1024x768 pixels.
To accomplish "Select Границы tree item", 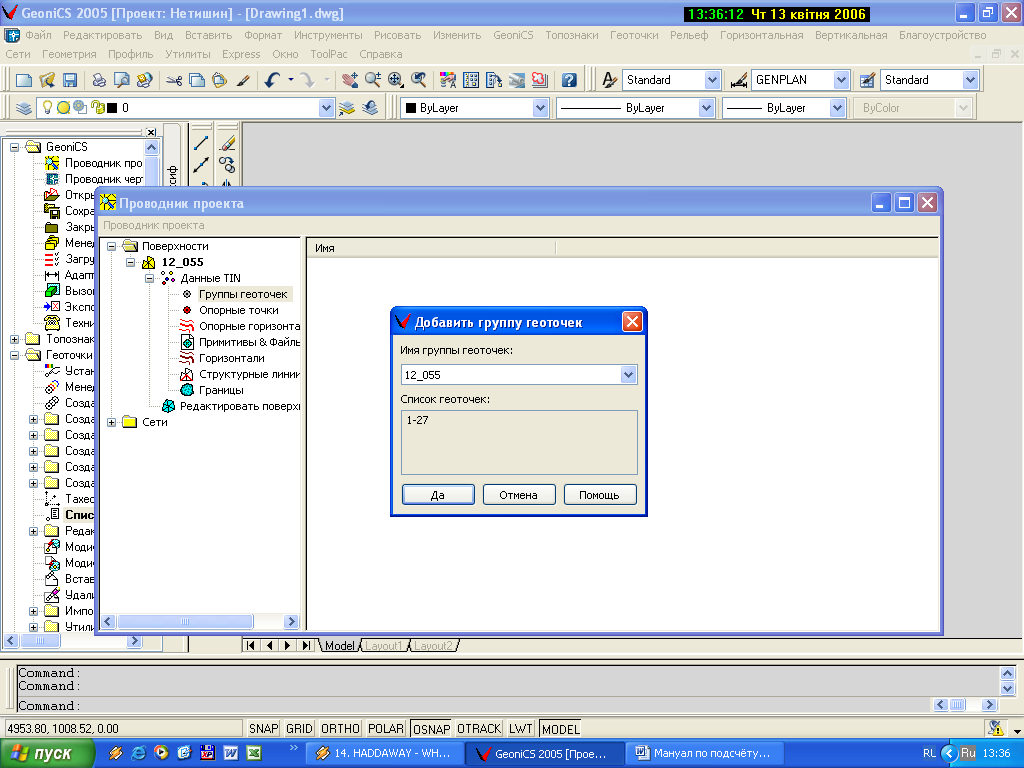I will (221, 390).
